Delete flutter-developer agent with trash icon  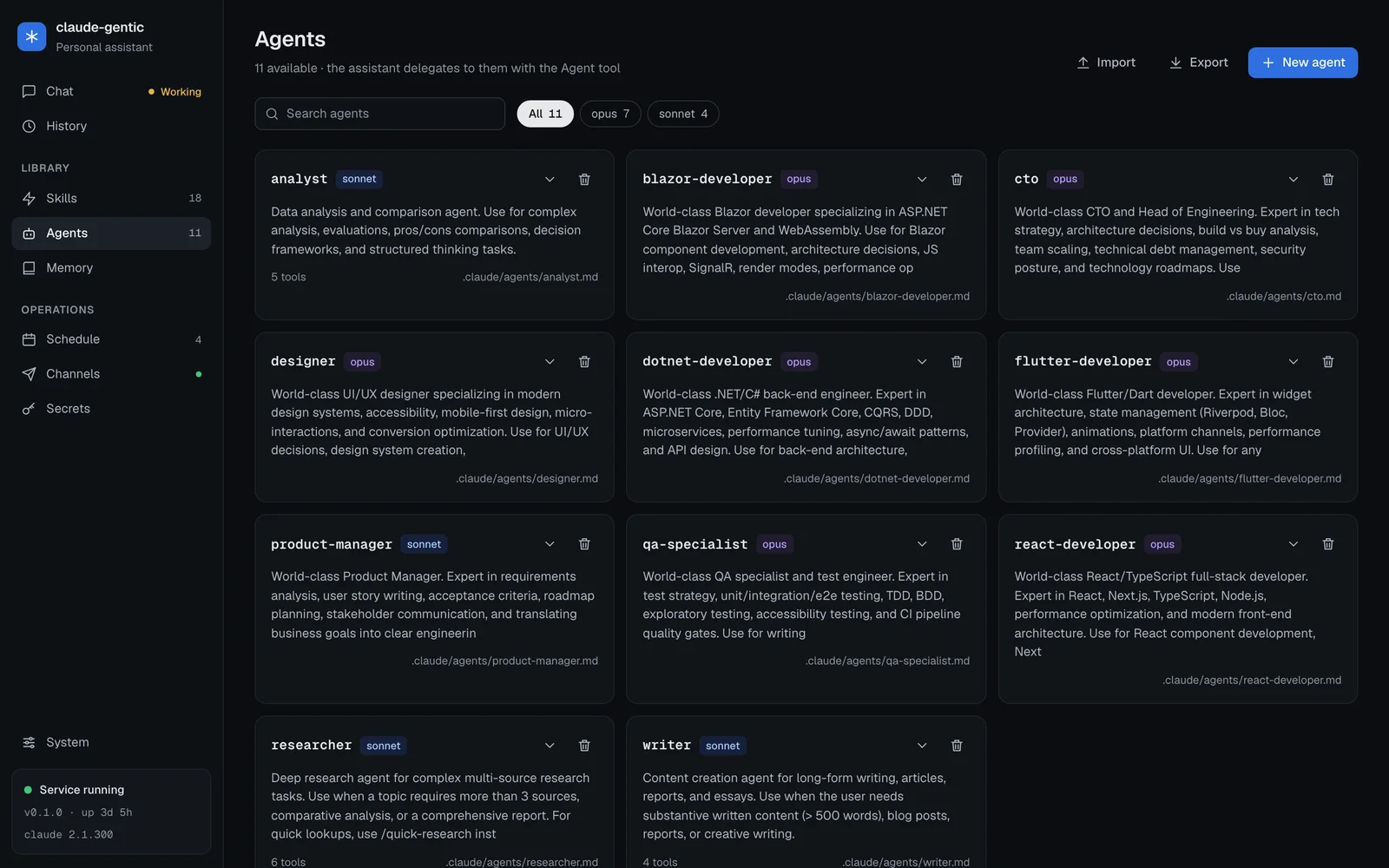pos(1328,362)
